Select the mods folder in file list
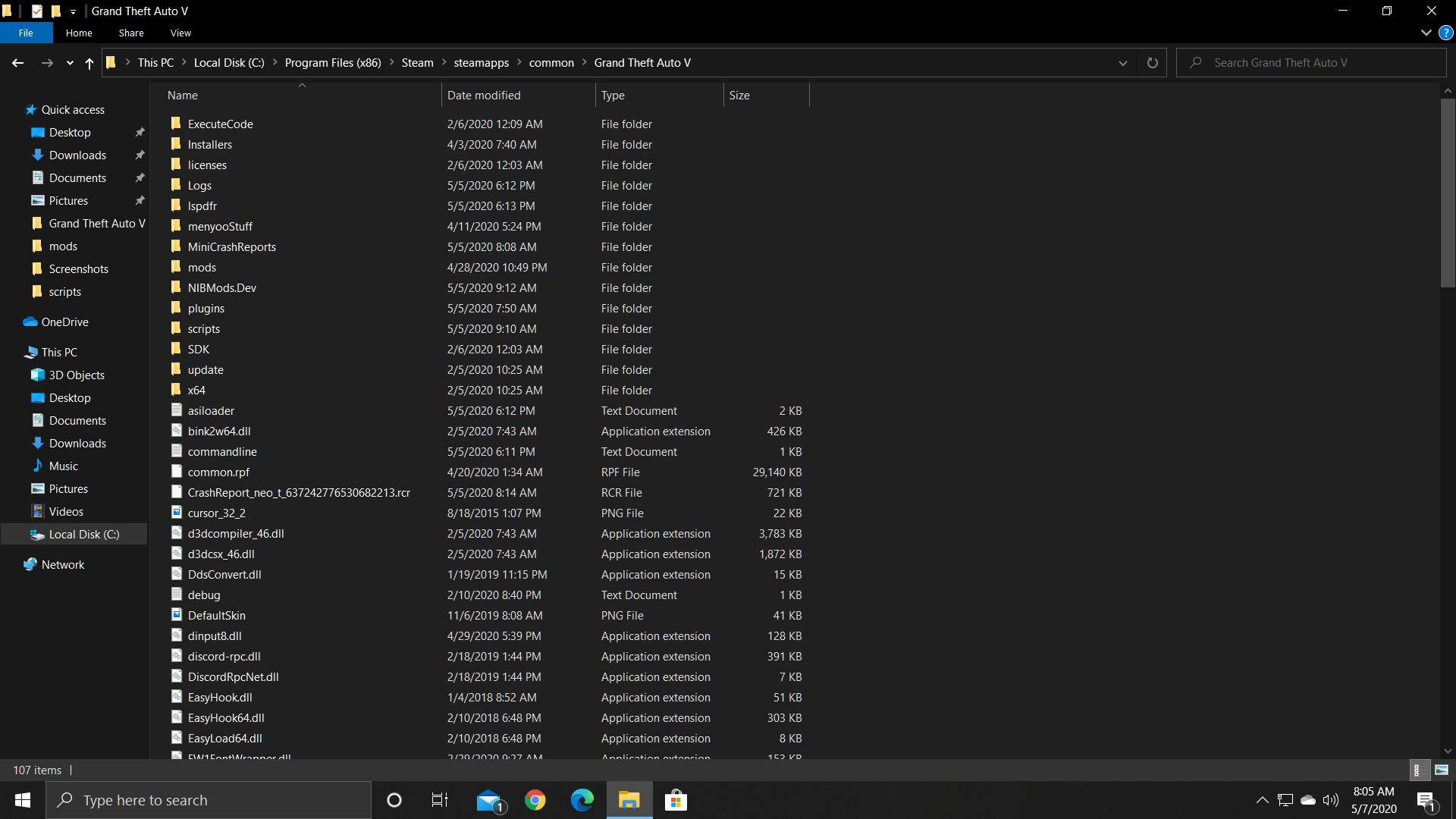Image resolution: width=1456 pixels, height=819 pixels. (x=202, y=268)
